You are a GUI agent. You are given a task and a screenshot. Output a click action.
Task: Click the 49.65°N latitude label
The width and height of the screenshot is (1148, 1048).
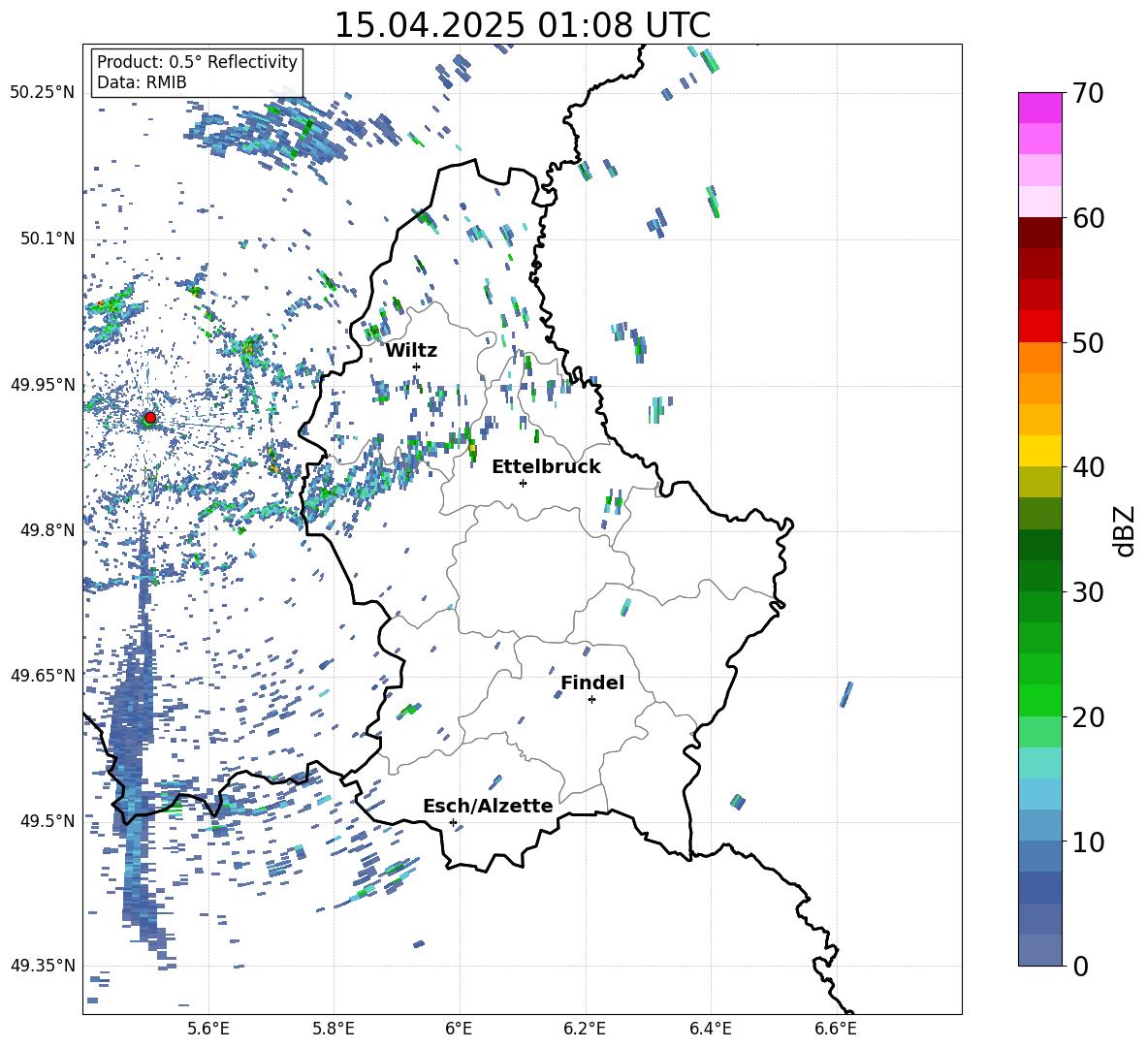click(43, 675)
